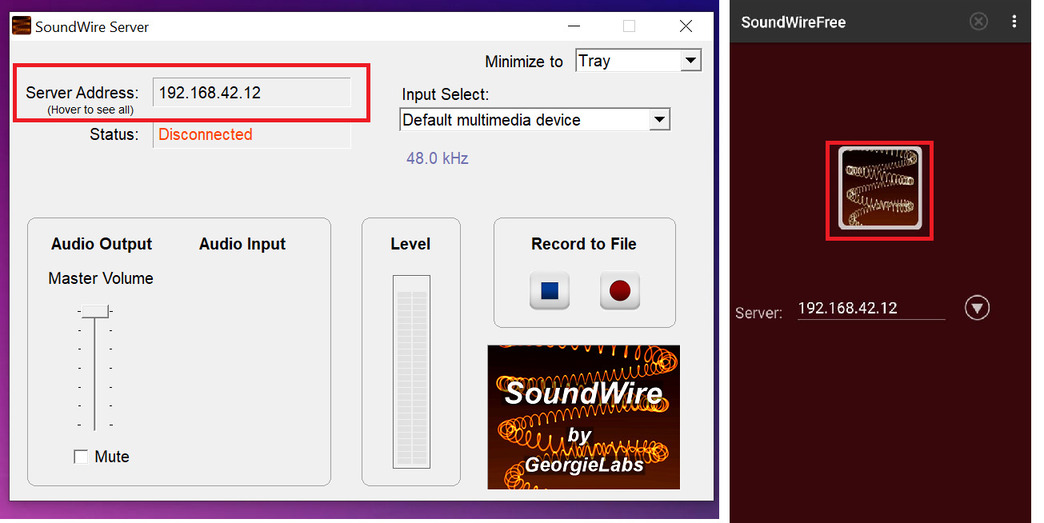This screenshot has width=1044, height=523.
Task: Click the Input Select label
Action: pyautogui.click(x=445, y=94)
